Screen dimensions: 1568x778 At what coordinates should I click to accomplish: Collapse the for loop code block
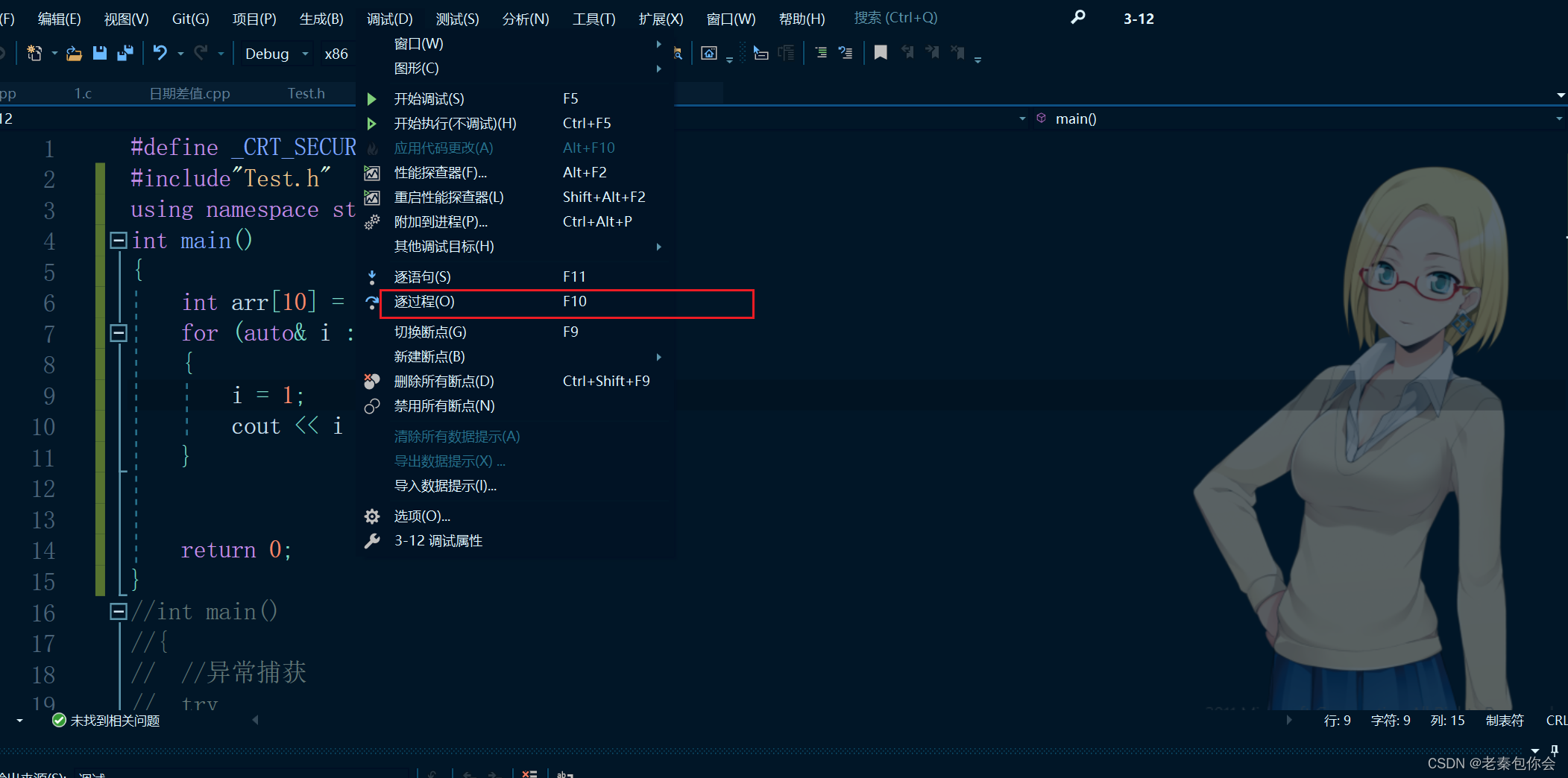pyautogui.click(x=118, y=332)
